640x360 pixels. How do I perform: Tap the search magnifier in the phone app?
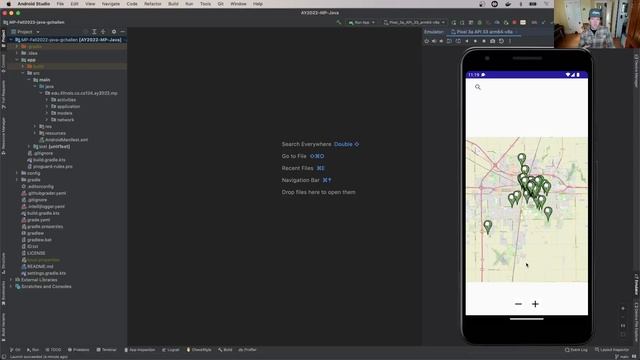[478, 87]
